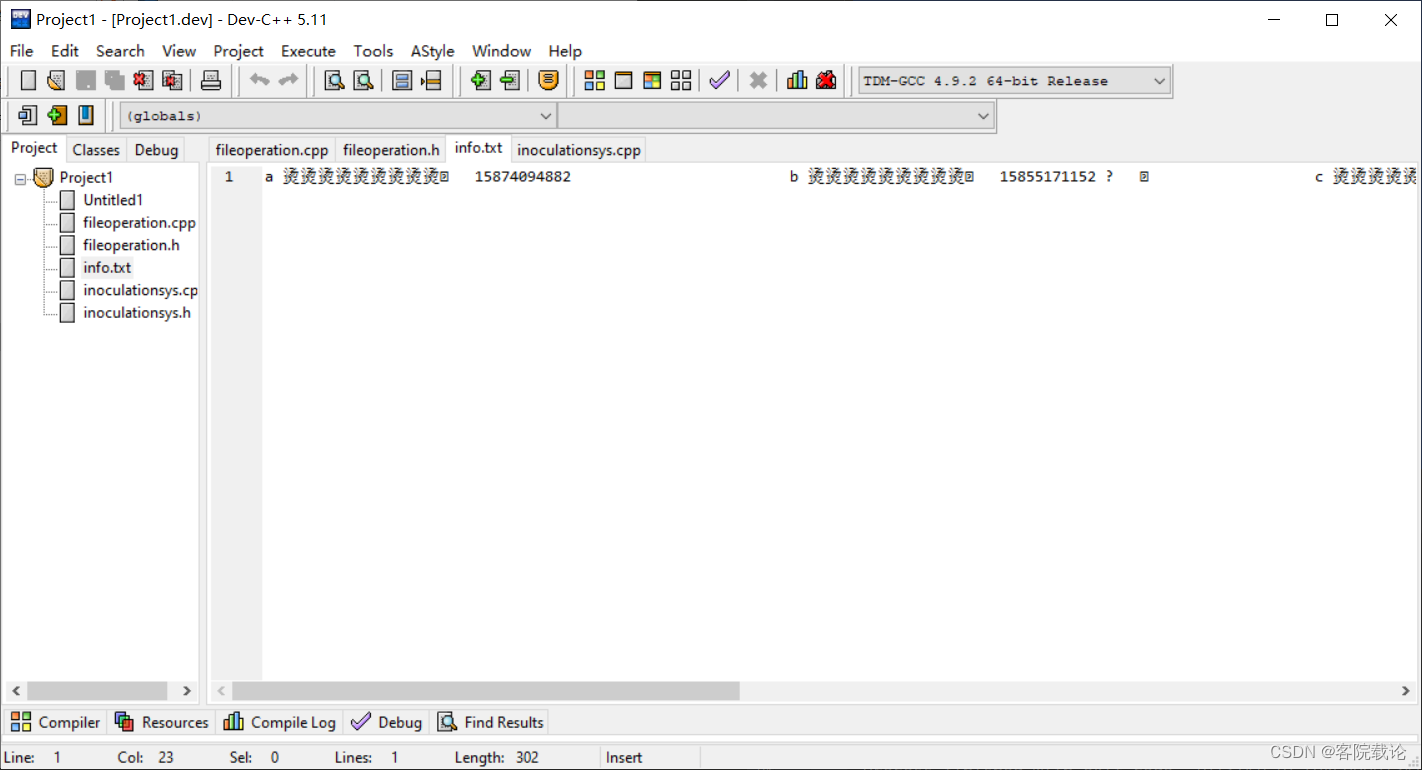Screen dimensions: 1422x770
Task: Open the Debug bottom panel tab
Action: 386,722
